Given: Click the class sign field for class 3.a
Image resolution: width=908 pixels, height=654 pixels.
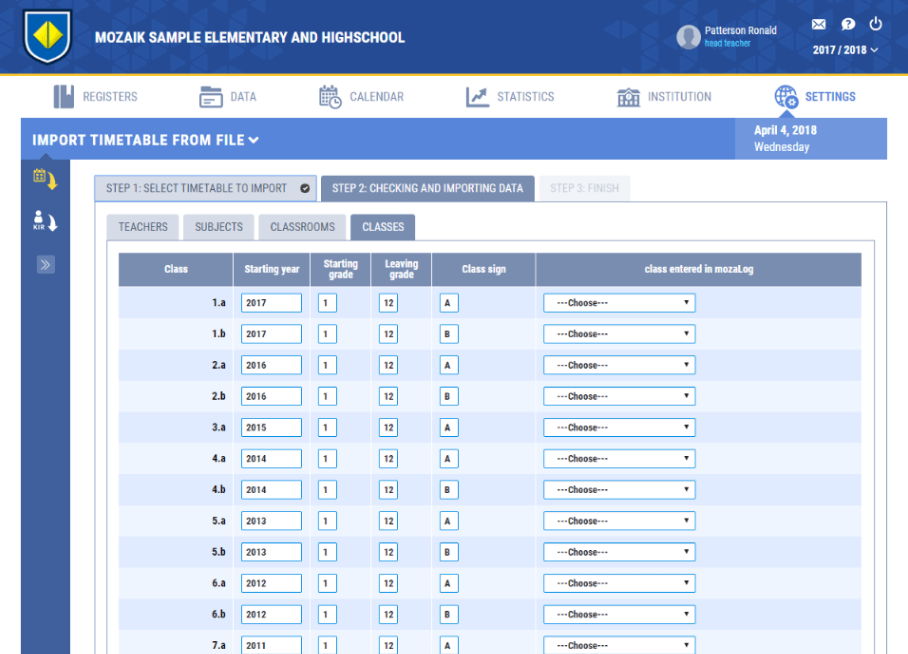Looking at the screenshot, I should tap(449, 428).
